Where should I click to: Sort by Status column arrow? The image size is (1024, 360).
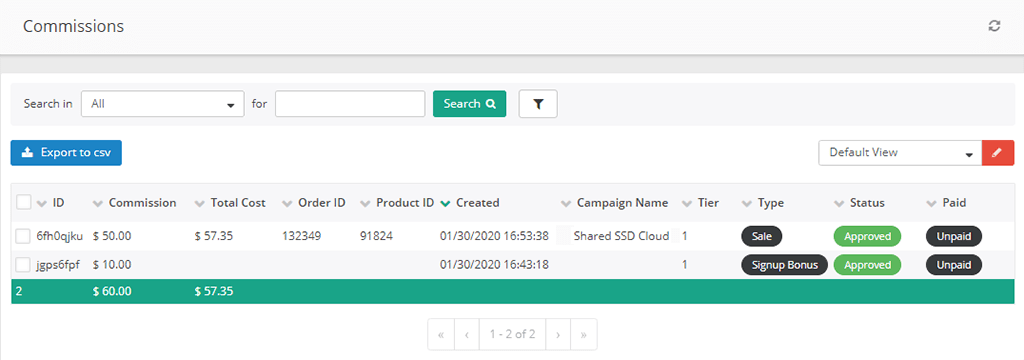[839, 204]
